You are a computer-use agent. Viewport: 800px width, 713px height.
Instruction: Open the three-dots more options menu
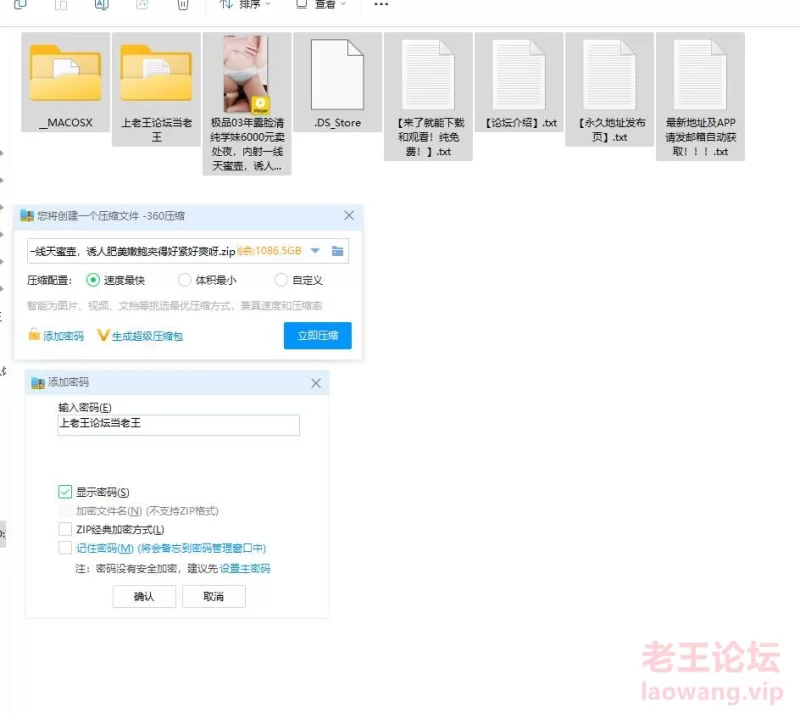coord(381,4)
